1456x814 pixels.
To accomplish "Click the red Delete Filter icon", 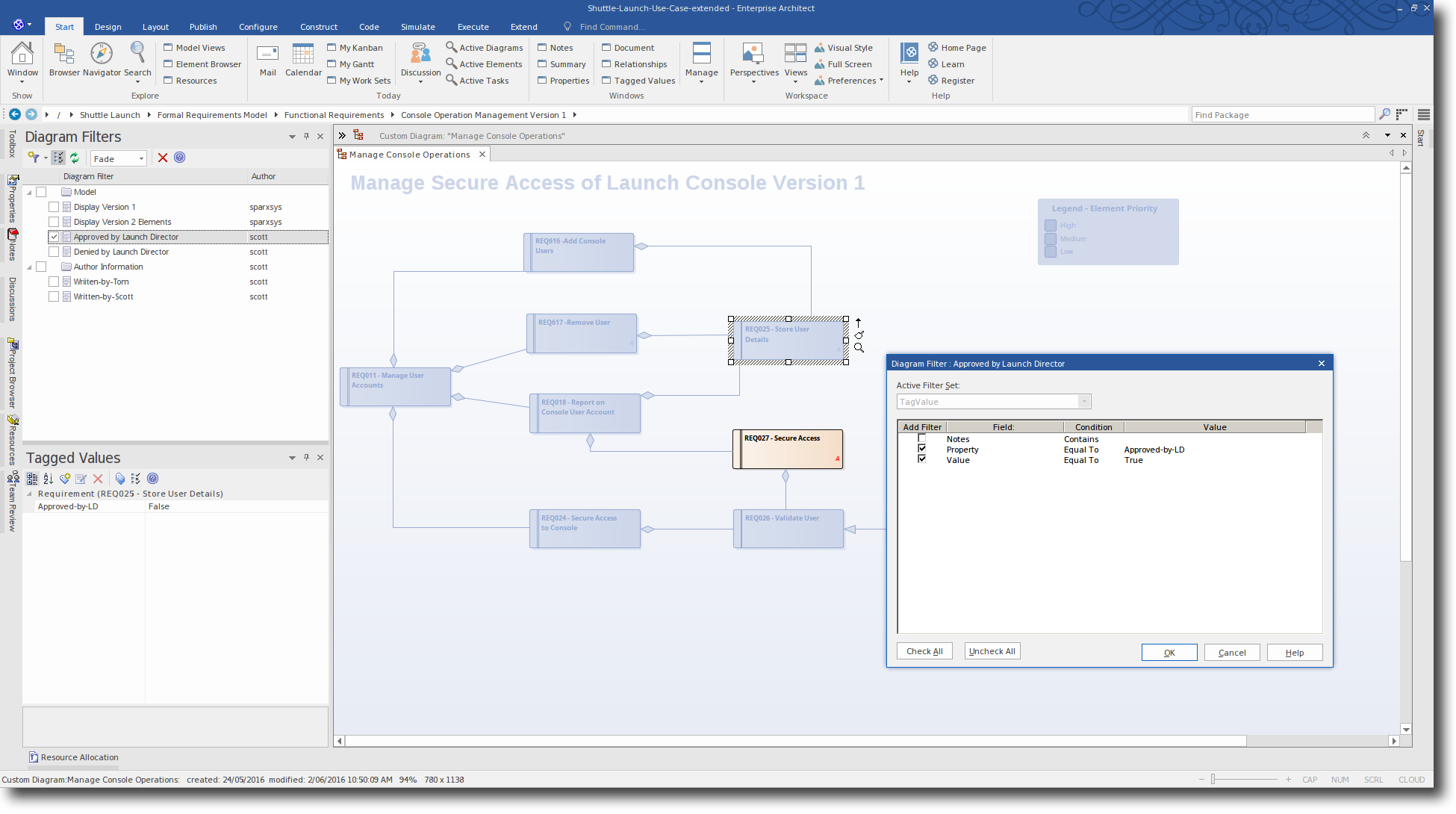I will 163,158.
